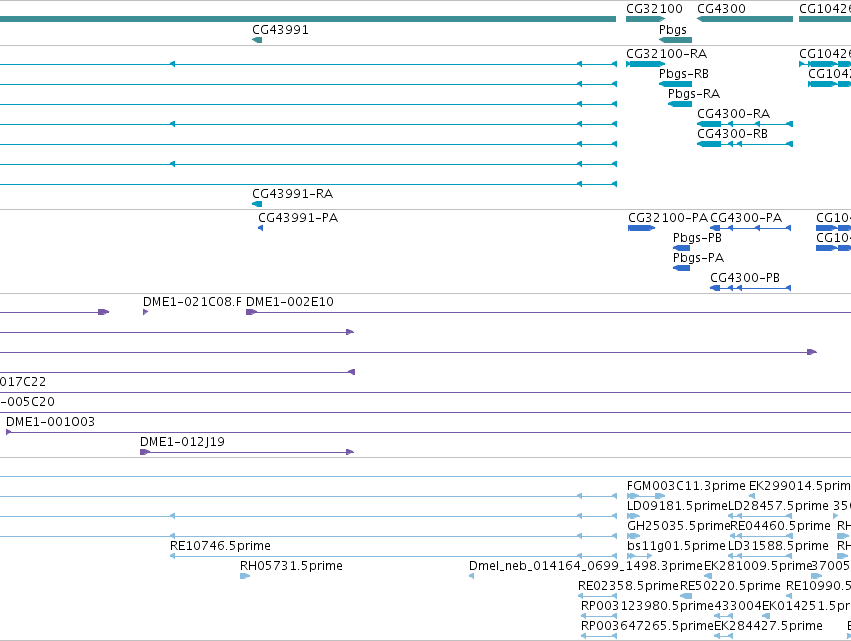
Task: Select the LD09181.5prime EST label
Action: click(677, 506)
